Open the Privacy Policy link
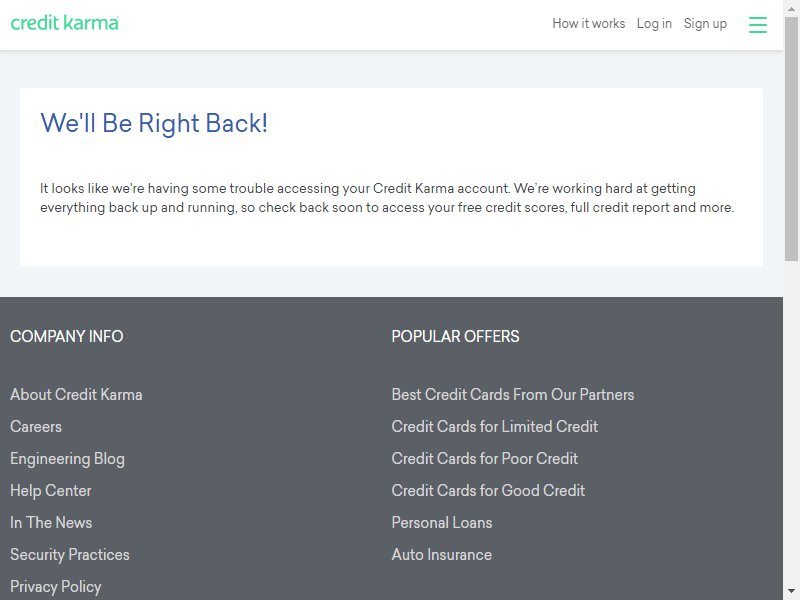 tap(56, 587)
